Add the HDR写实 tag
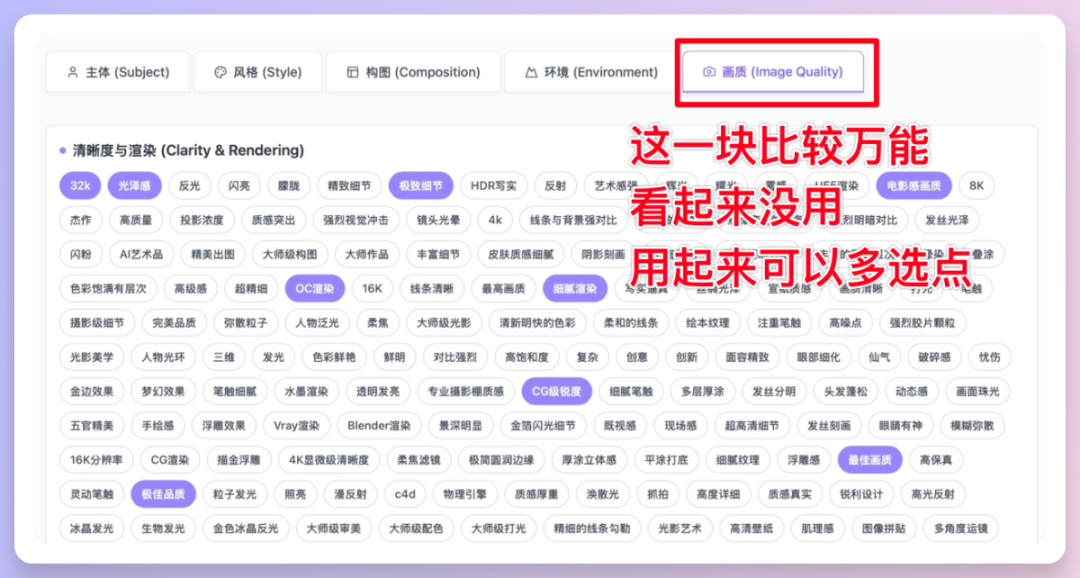This screenshot has height=578, width=1080. [x=494, y=186]
